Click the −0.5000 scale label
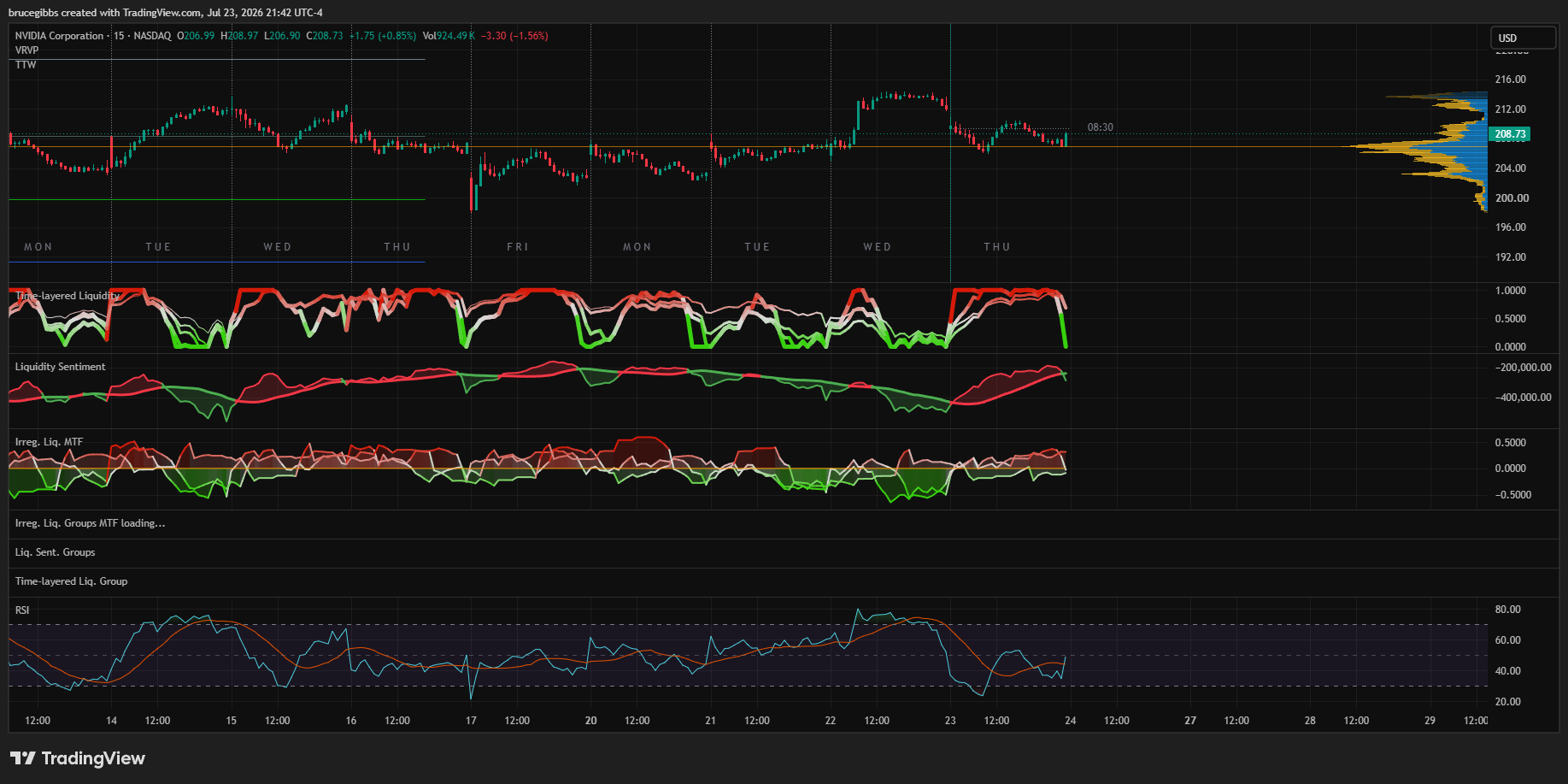 point(1513,495)
